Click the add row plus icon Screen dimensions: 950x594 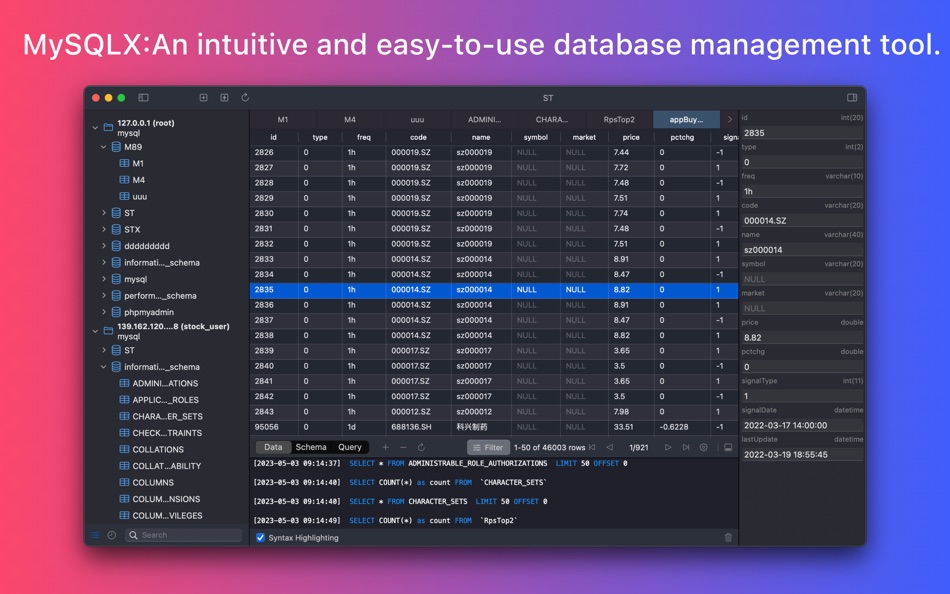385,447
